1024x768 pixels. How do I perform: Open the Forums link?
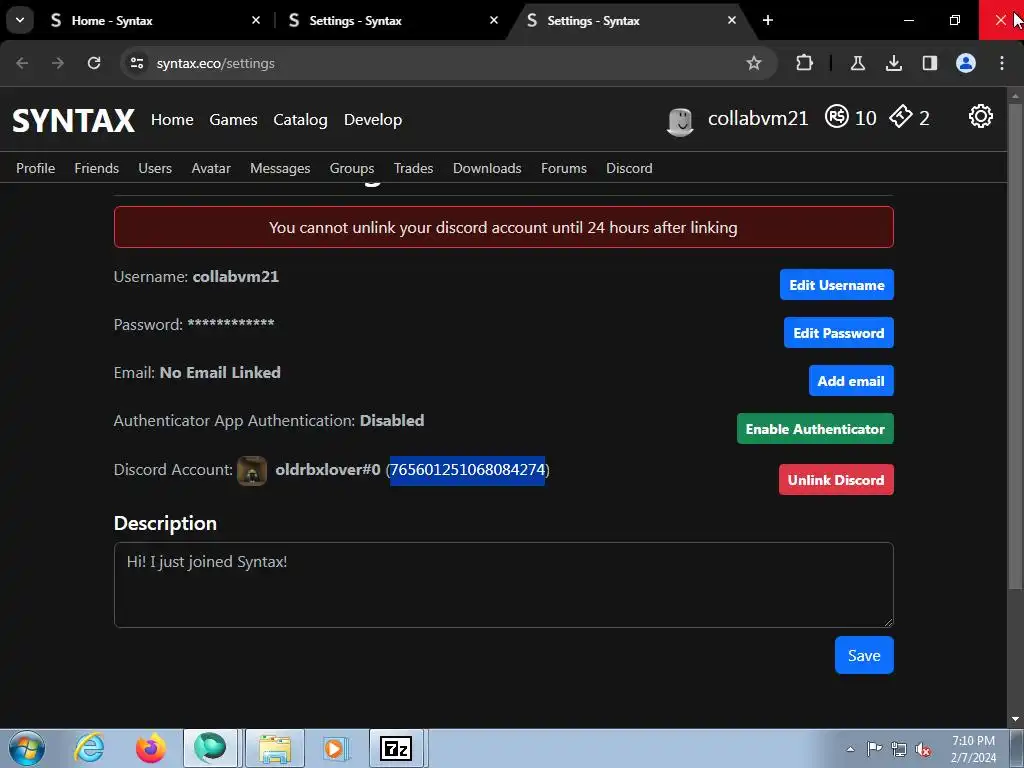tap(564, 168)
